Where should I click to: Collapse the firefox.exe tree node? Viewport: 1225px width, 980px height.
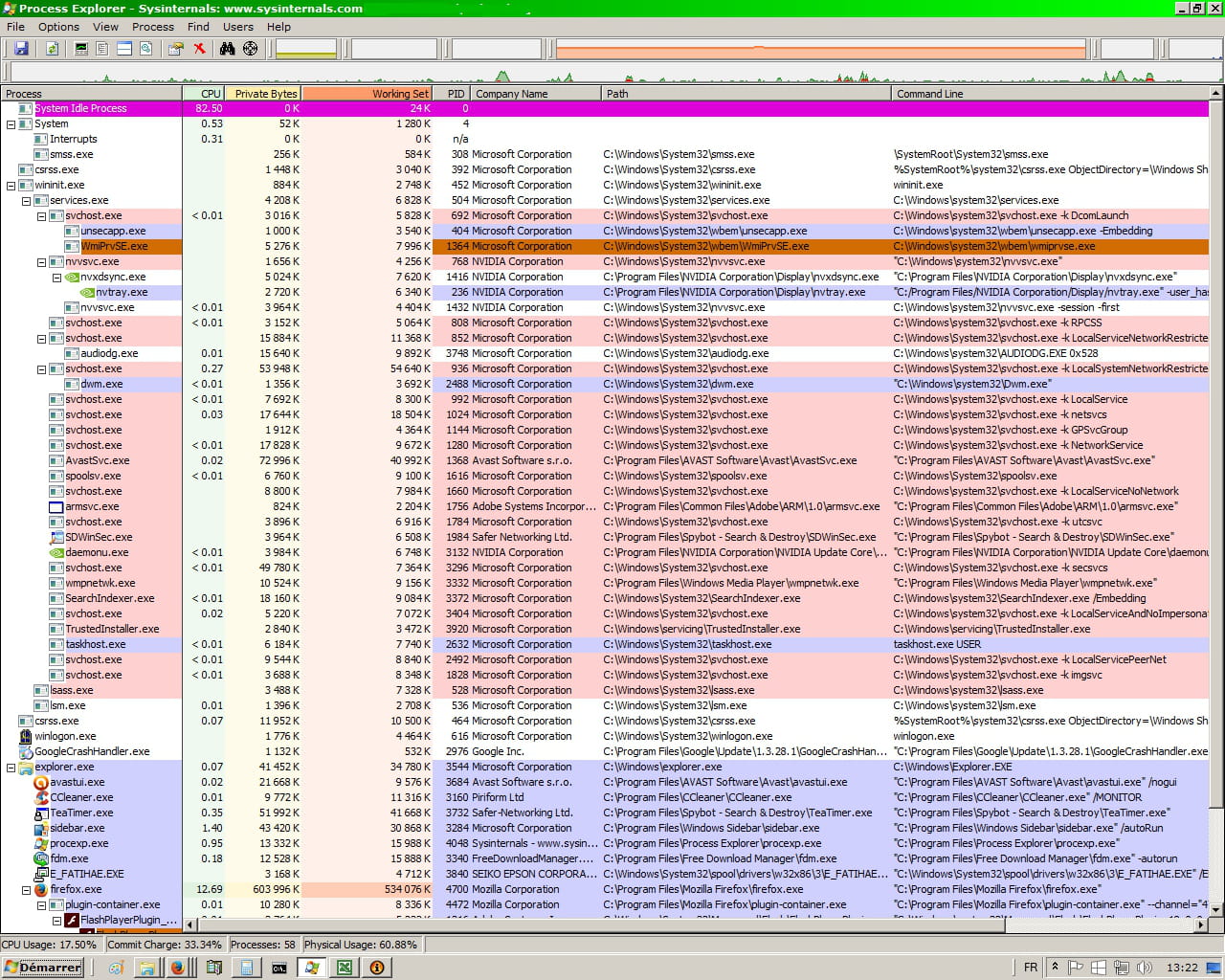27,889
